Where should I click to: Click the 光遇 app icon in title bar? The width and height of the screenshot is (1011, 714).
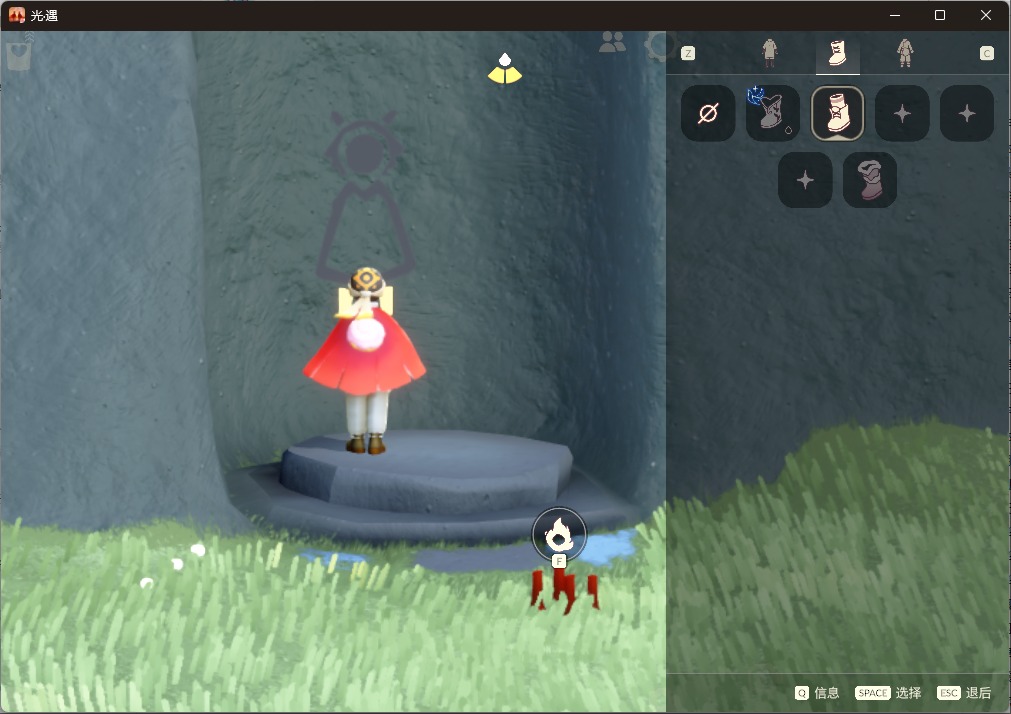(17, 15)
